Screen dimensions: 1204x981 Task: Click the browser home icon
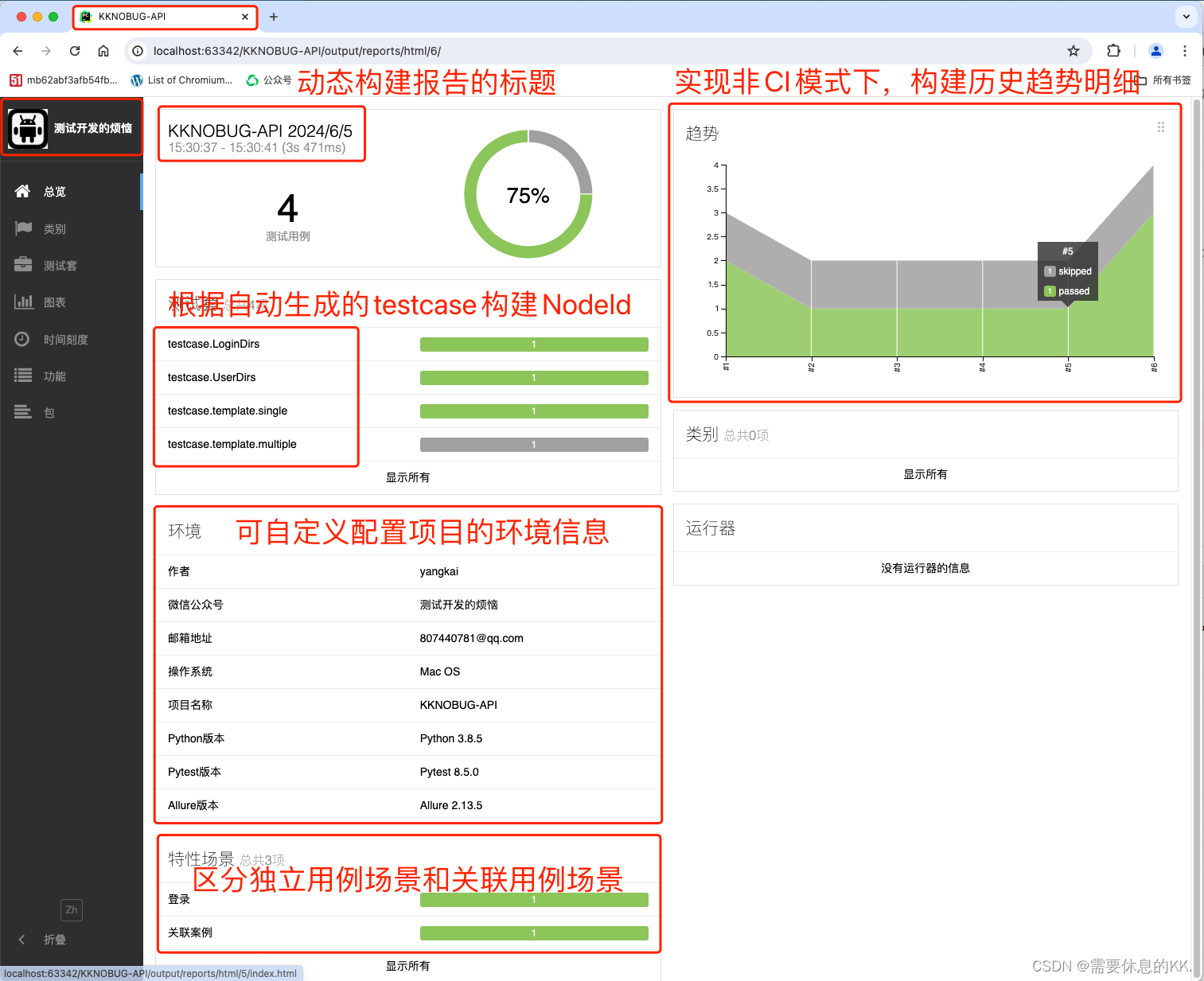[x=103, y=51]
